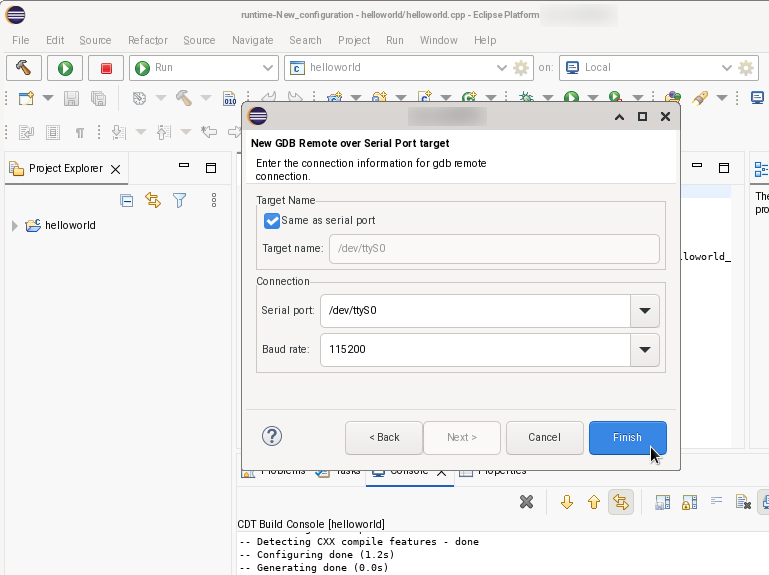Click the console previous error up arrow

click(x=594, y=502)
